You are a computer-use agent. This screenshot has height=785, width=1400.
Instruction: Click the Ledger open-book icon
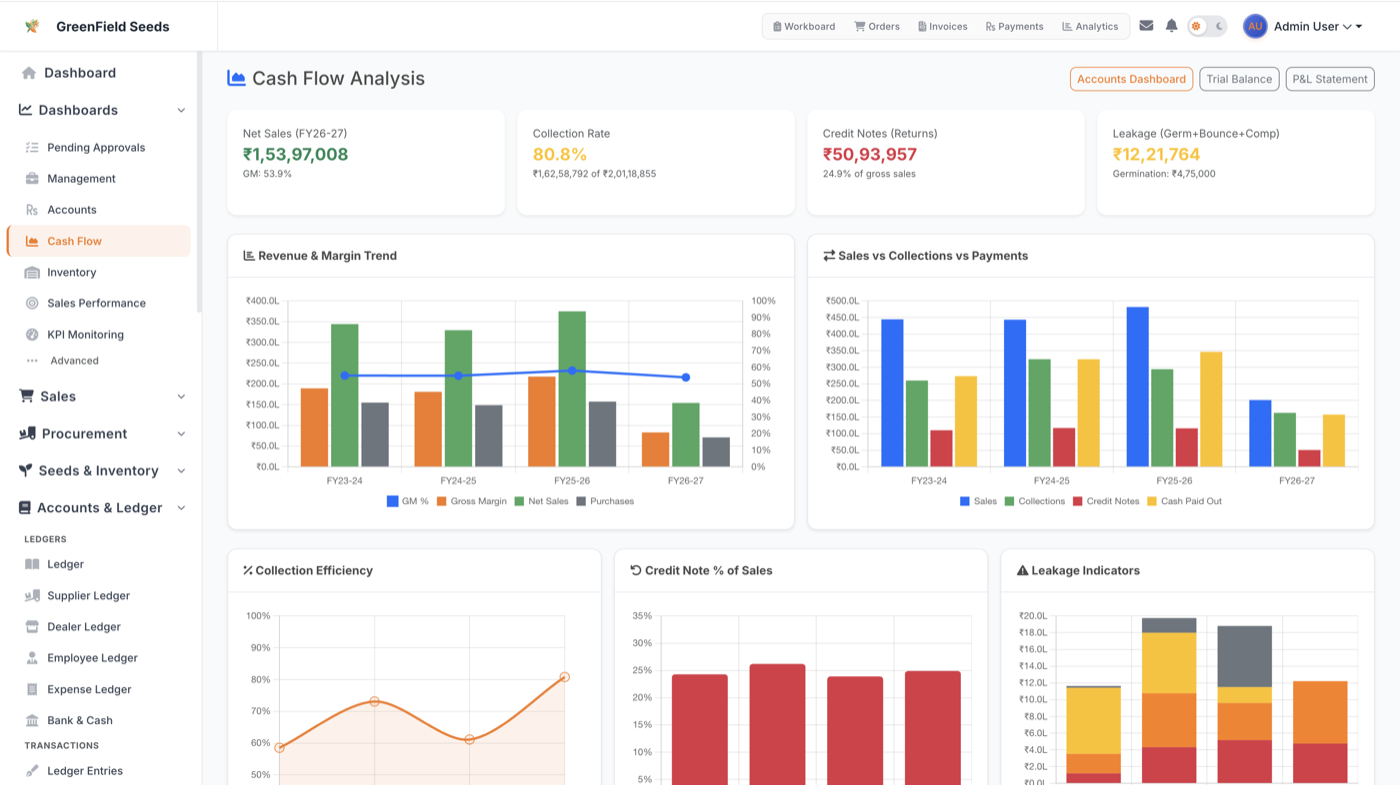click(32, 564)
